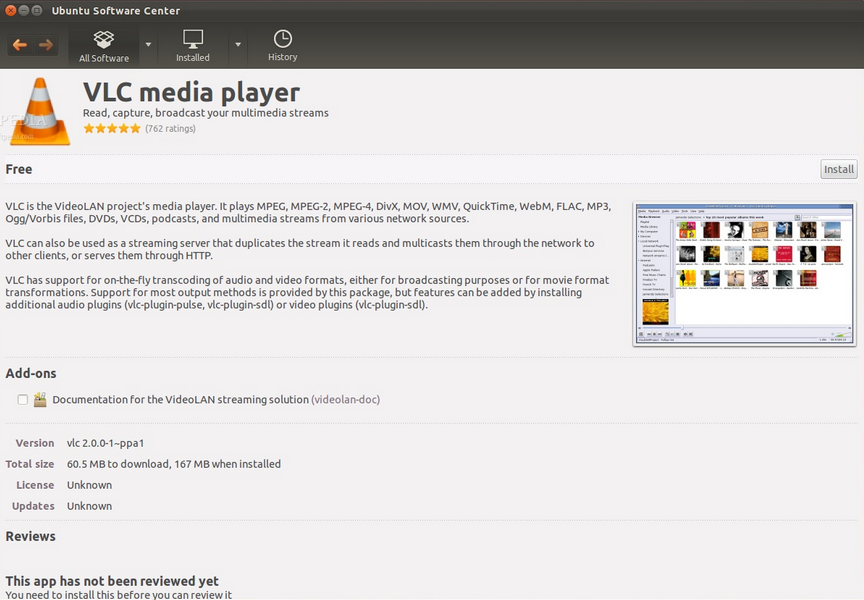The width and height of the screenshot is (864, 600).
Task: Click the tagline 'Read, capture, broadcast your multimedia streams'
Action: tap(206, 113)
